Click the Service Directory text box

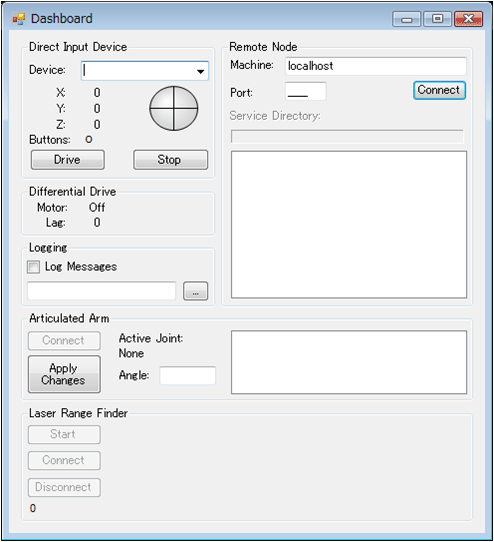[347, 137]
